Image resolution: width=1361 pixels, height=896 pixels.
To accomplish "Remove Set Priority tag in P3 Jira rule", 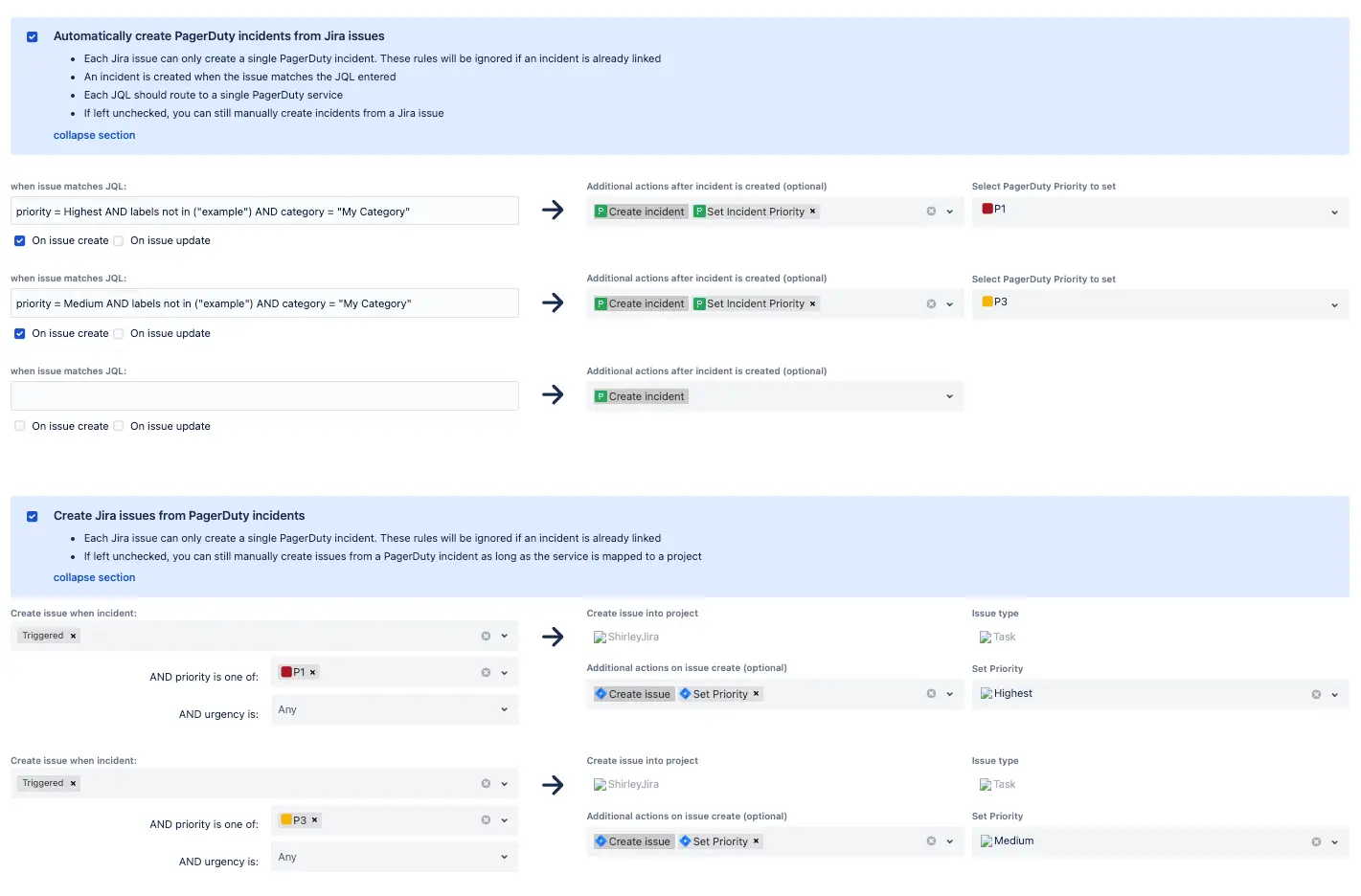I will coord(757,841).
